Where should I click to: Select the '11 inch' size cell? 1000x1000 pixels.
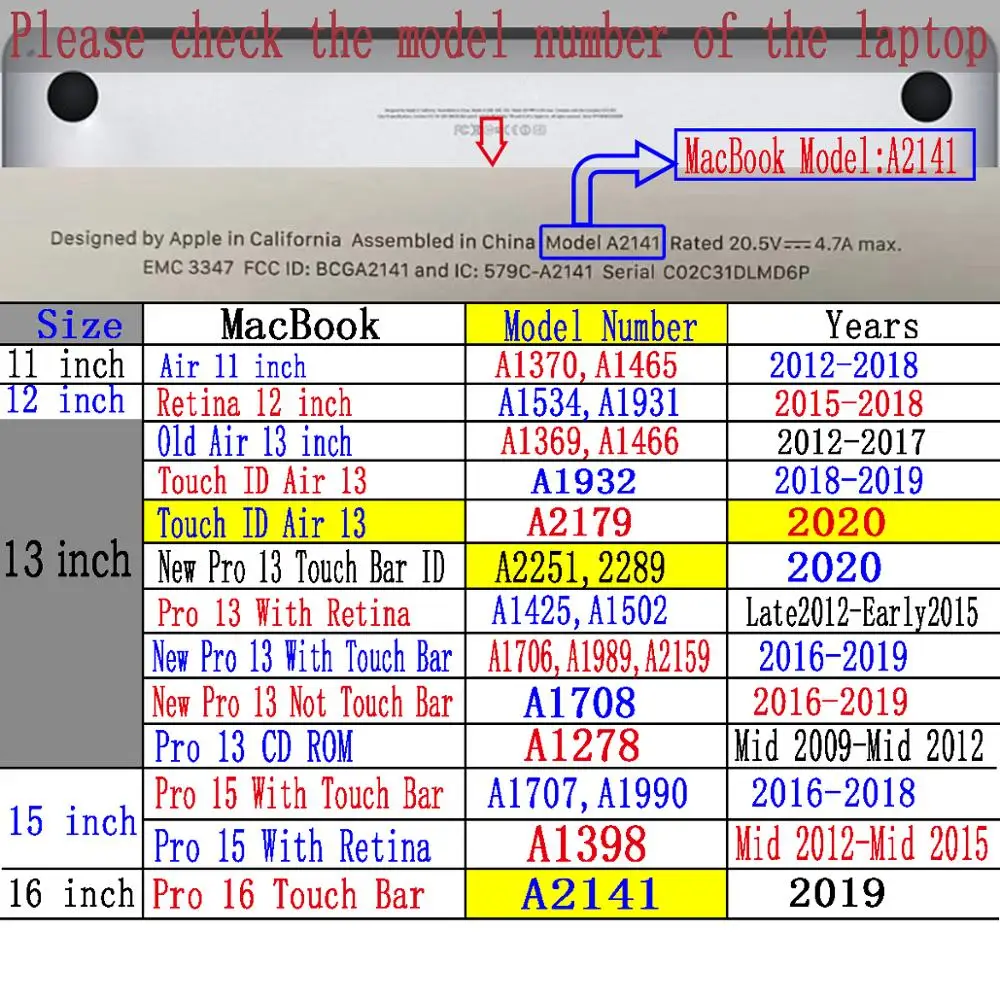pos(70,364)
